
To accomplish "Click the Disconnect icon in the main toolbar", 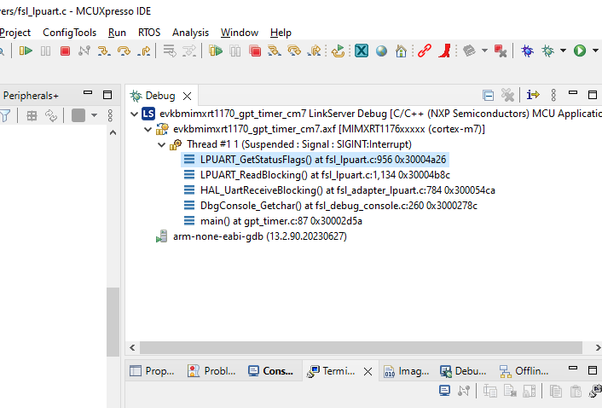I will pos(84,51).
